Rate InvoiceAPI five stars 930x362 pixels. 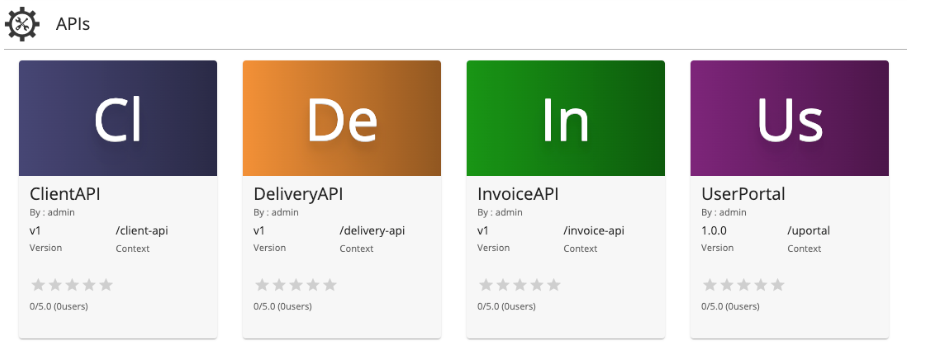point(554,285)
